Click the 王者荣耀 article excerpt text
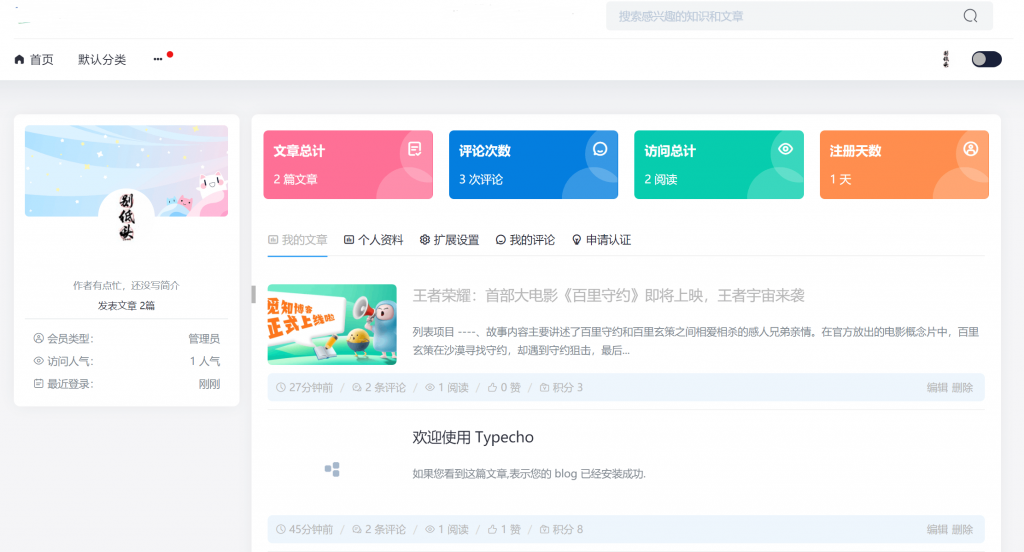The width and height of the screenshot is (1024, 552). click(696, 341)
